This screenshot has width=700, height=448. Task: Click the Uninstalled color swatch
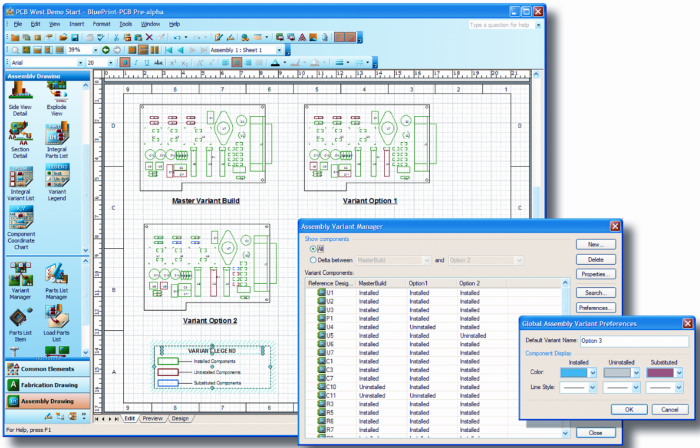[x=617, y=373]
